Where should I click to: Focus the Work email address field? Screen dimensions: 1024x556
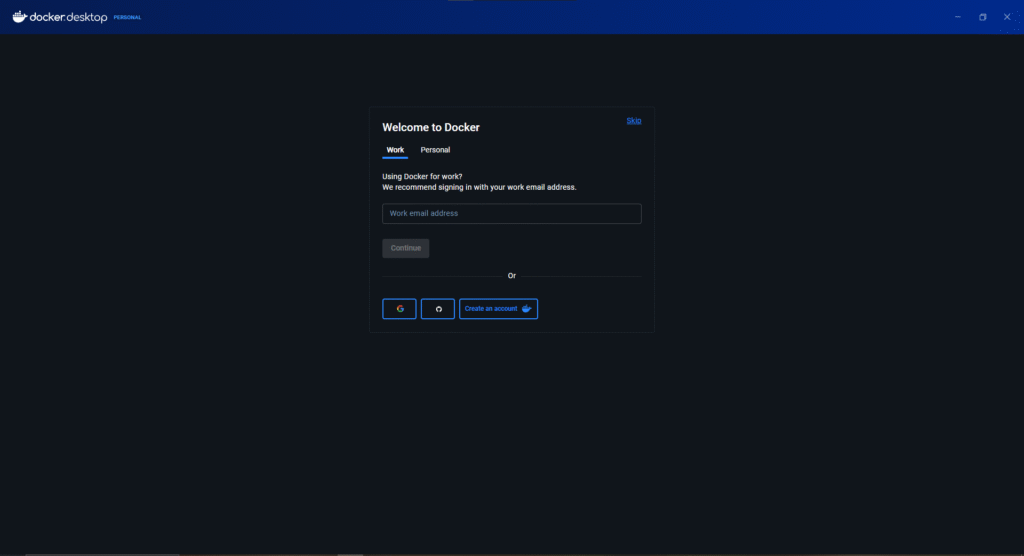click(x=511, y=214)
